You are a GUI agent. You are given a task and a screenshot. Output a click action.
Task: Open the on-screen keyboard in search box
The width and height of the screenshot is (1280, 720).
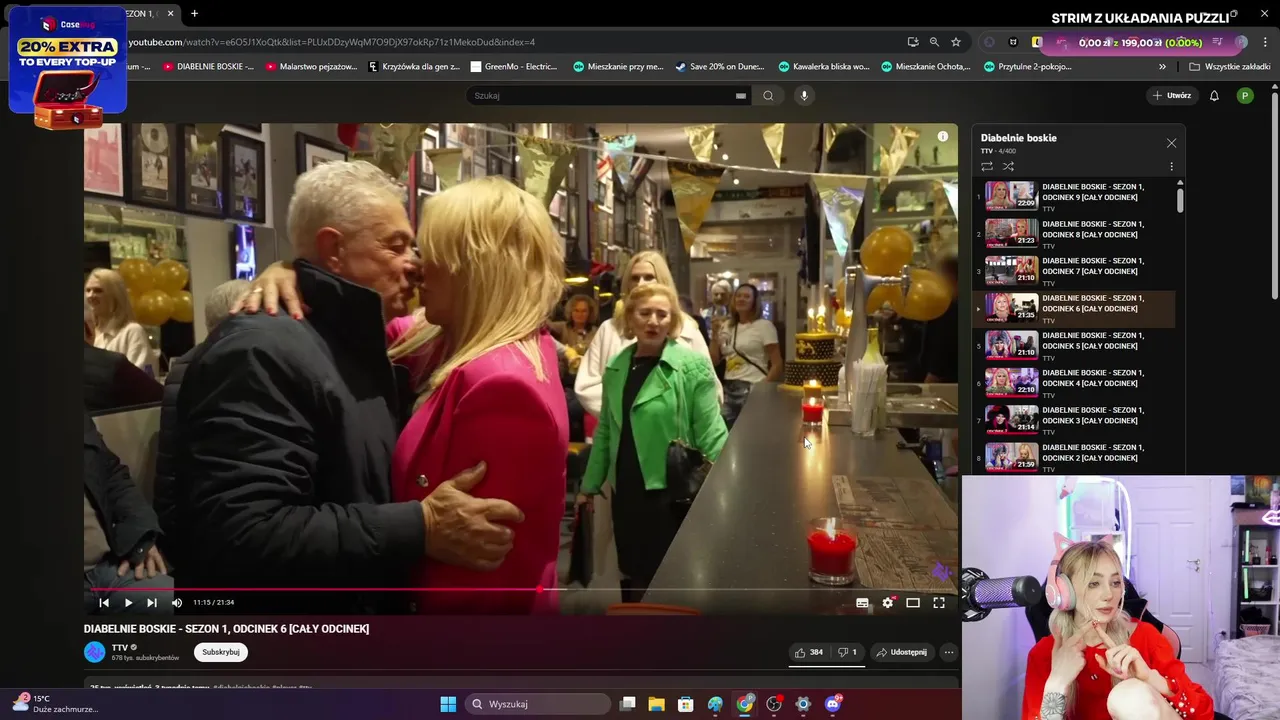pyautogui.click(x=741, y=96)
